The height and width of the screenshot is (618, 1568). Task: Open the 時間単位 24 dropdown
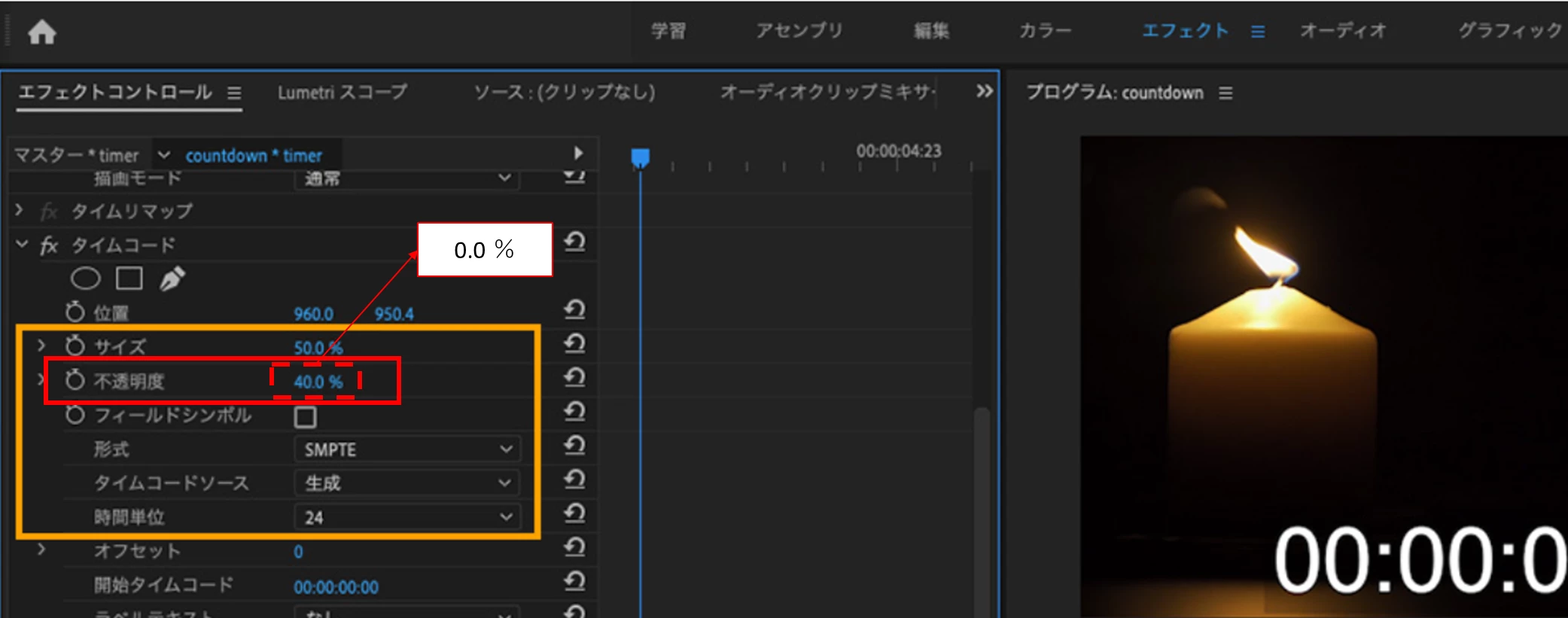pyautogui.click(x=407, y=517)
